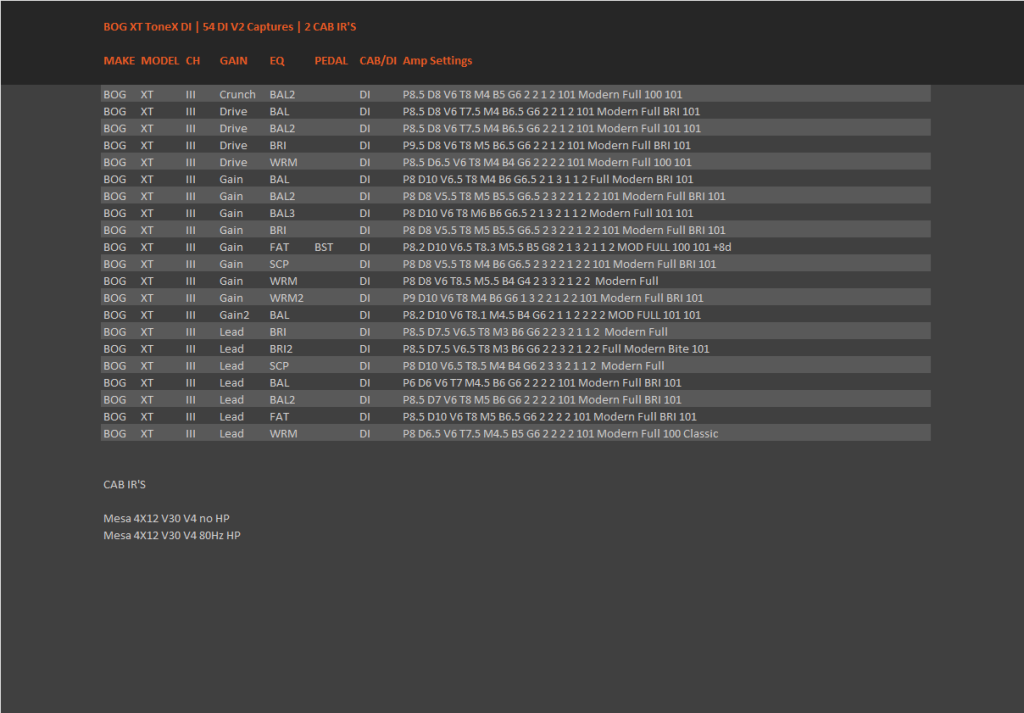Click the amp settings starting "P8.5 D7 V6 T8"
The width and height of the screenshot is (1024, 713).
[542, 400]
